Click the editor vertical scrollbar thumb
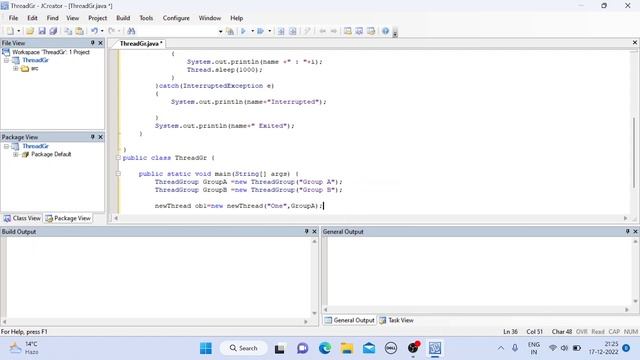 (x=634, y=152)
